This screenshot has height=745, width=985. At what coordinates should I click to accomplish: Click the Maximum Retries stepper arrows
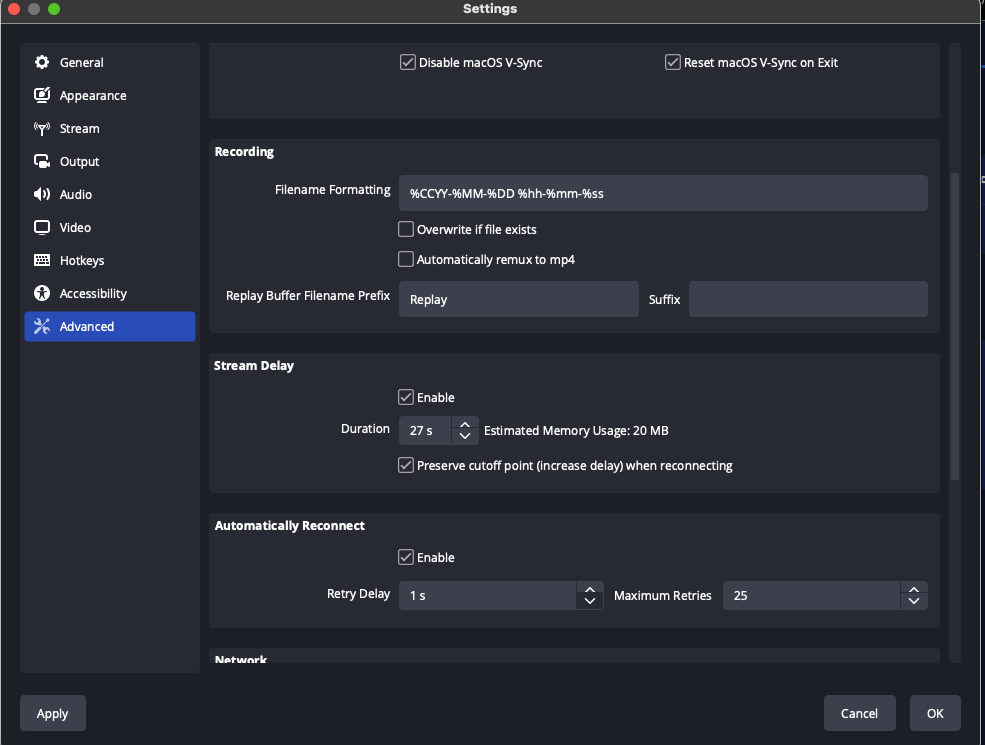click(x=913, y=595)
